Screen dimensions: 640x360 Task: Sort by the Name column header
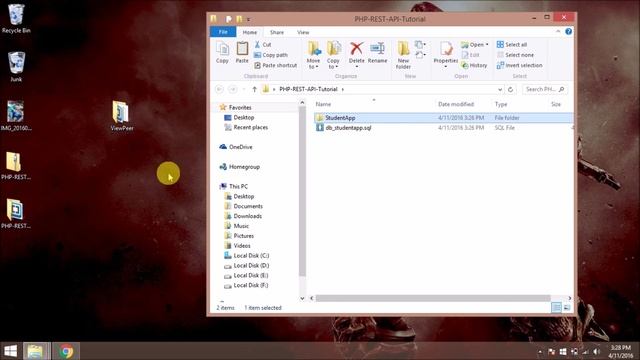[323, 104]
